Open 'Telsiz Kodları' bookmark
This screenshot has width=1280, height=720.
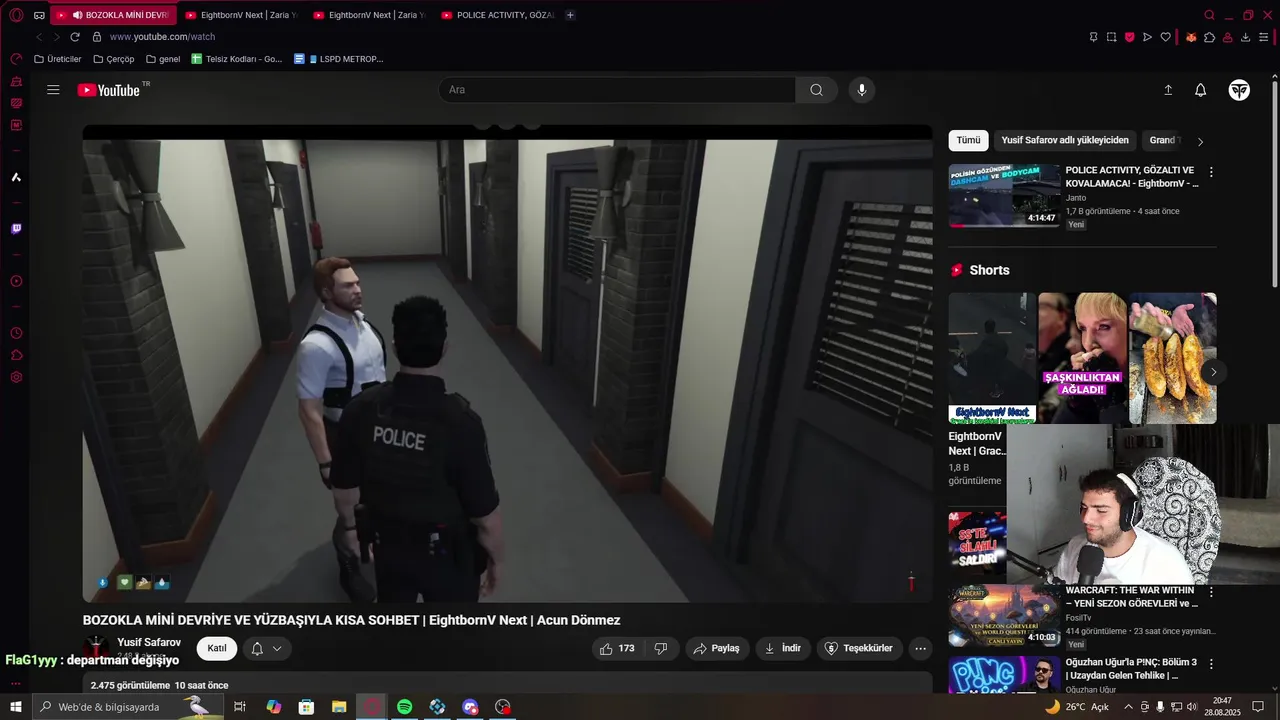pos(237,59)
